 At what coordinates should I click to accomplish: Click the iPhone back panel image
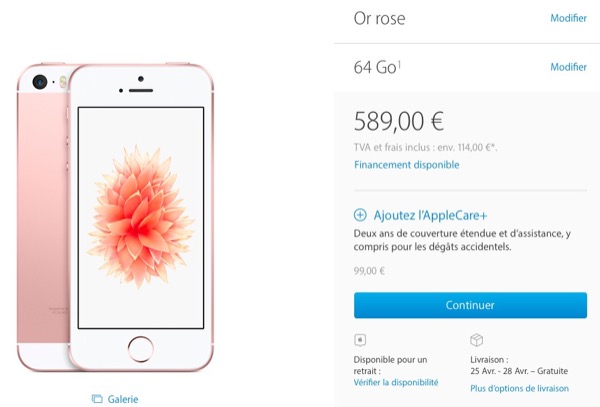(x=43, y=217)
